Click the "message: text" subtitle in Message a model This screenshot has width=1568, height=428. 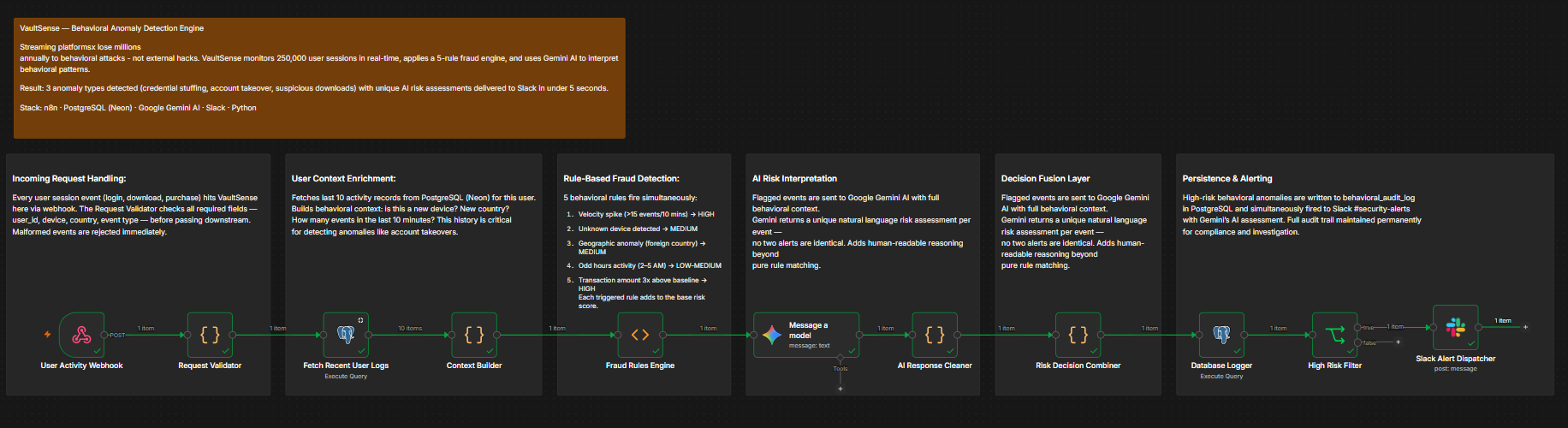[809, 346]
